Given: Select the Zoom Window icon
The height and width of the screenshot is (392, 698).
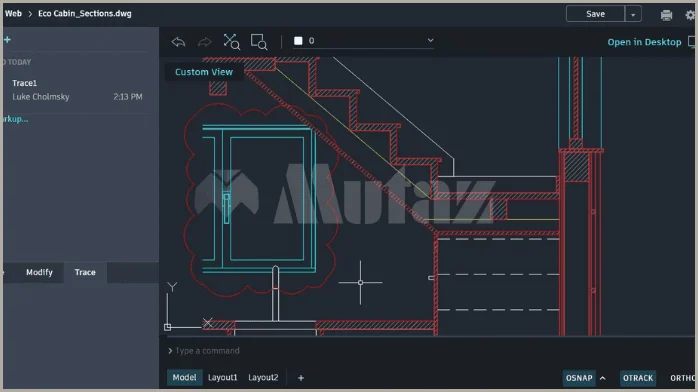Looking at the screenshot, I should [259, 42].
